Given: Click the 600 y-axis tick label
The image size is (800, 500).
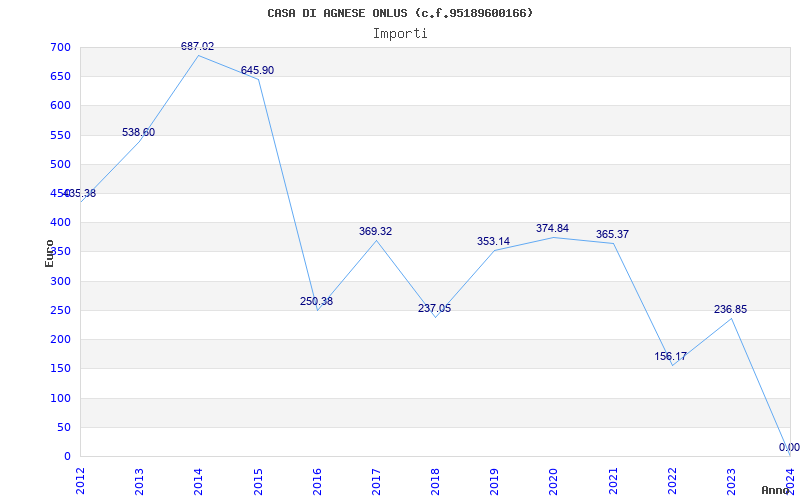Looking at the screenshot, I should point(60,106).
